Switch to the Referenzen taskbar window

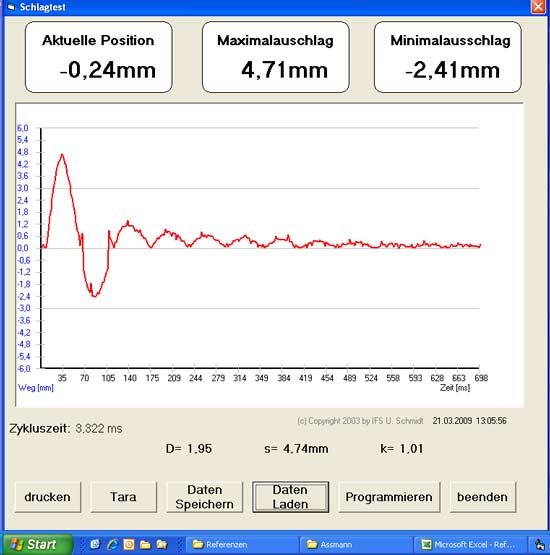click(x=242, y=544)
